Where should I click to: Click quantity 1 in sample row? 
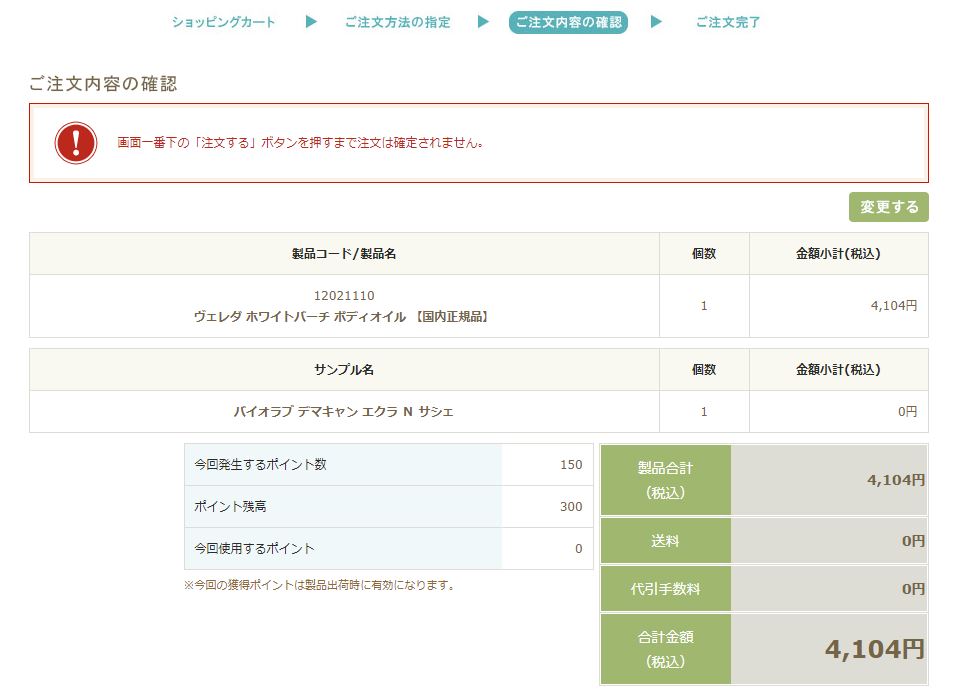(x=704, y=412)
